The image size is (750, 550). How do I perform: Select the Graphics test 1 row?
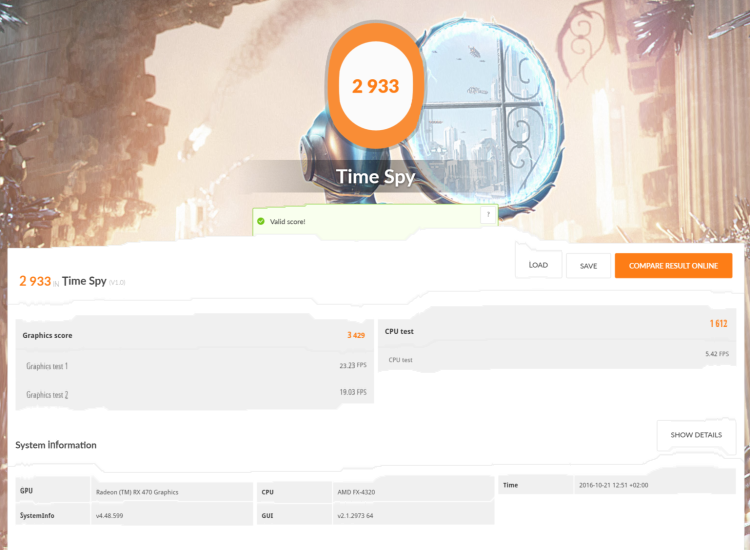195,366
